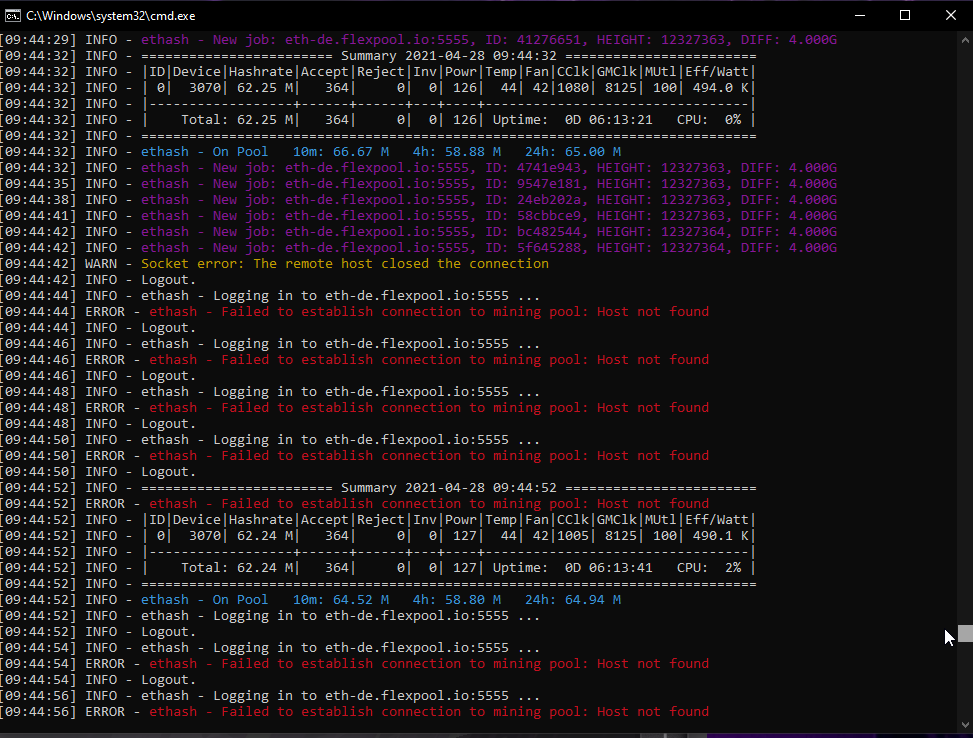The width and height of the screenshot is (973, 738).
Task: Click job ID '4741e943'
Action: tap(549, 168)
